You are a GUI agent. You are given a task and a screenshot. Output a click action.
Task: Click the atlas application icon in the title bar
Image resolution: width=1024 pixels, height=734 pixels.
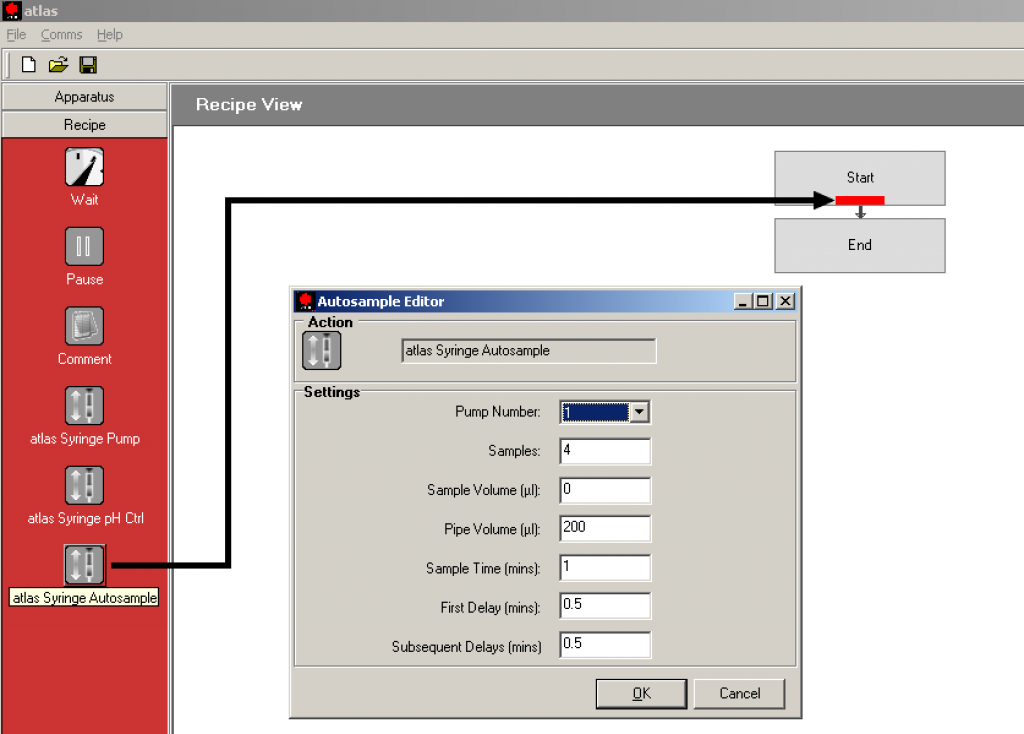click(x=11, y=10)
